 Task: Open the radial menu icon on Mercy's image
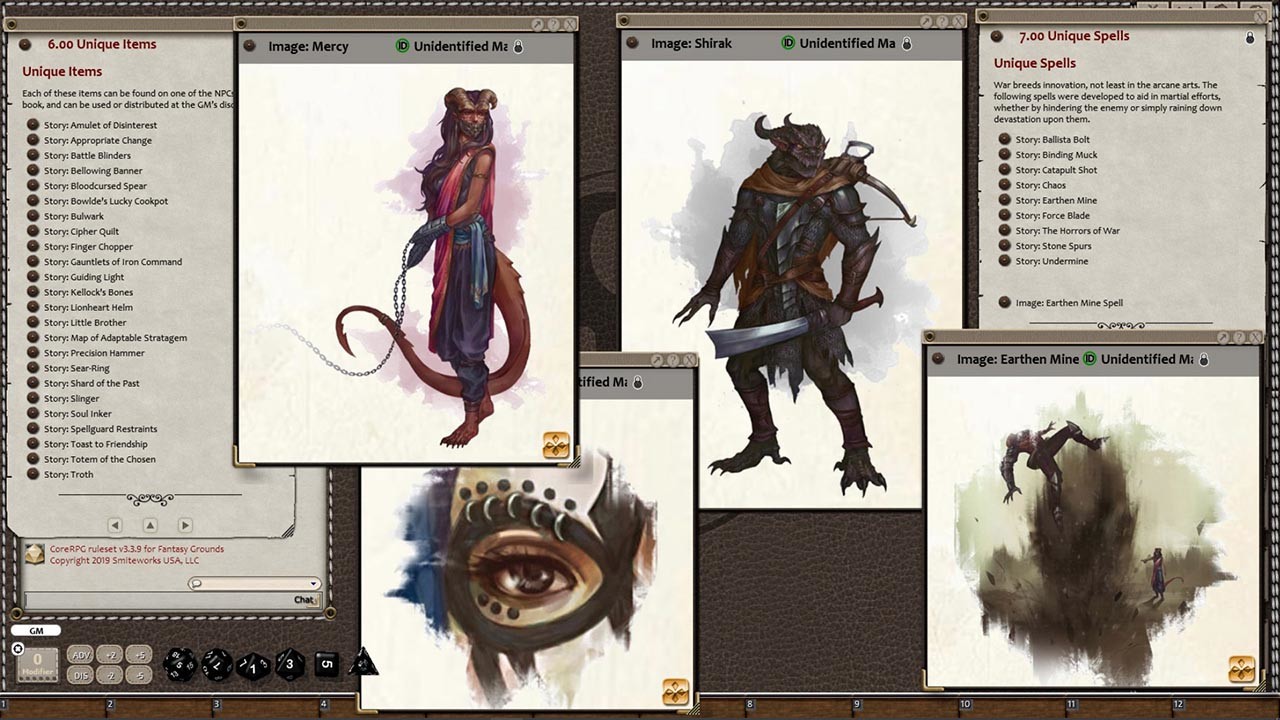[557, 447]
